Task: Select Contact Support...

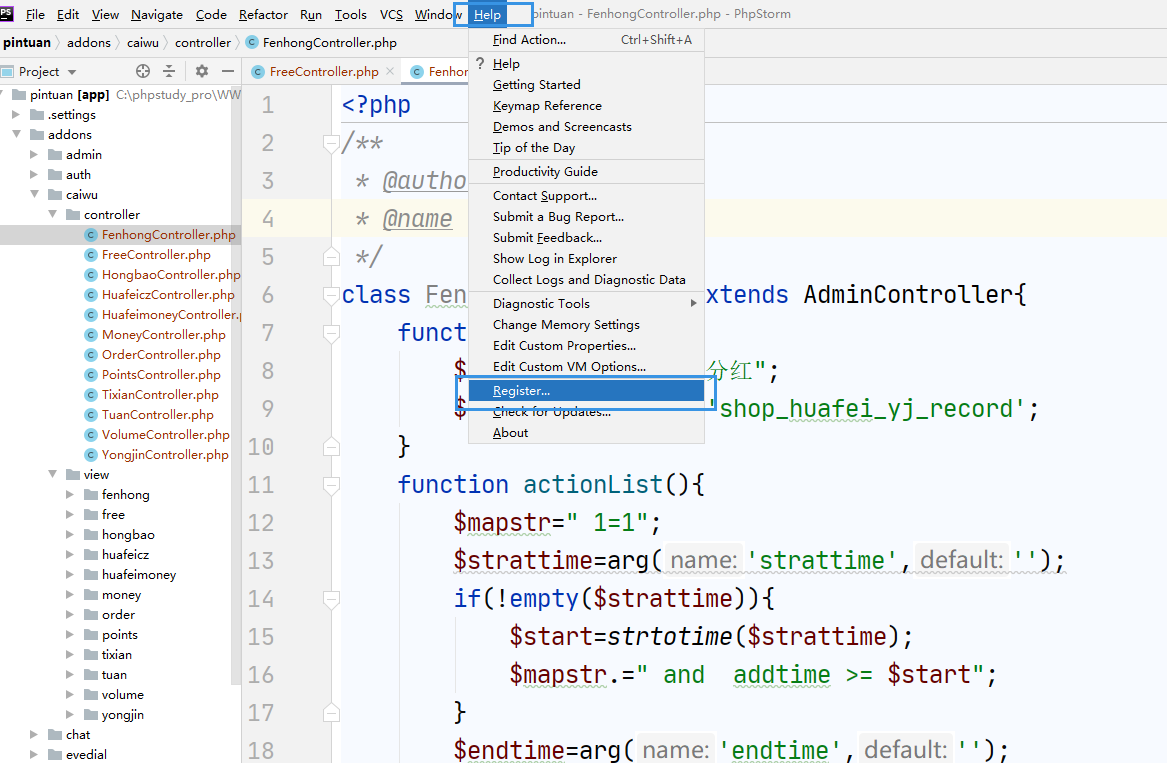Action: [586, 196]
